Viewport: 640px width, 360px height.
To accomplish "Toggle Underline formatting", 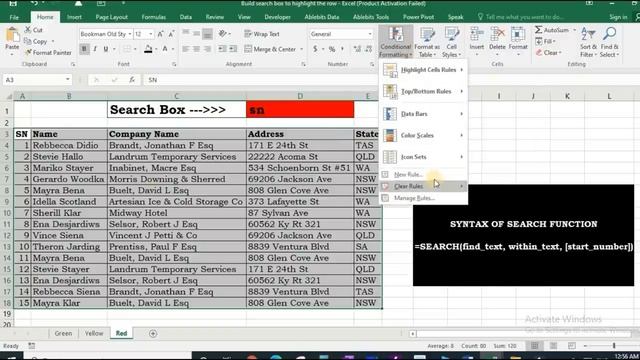I will coord(106,49).
